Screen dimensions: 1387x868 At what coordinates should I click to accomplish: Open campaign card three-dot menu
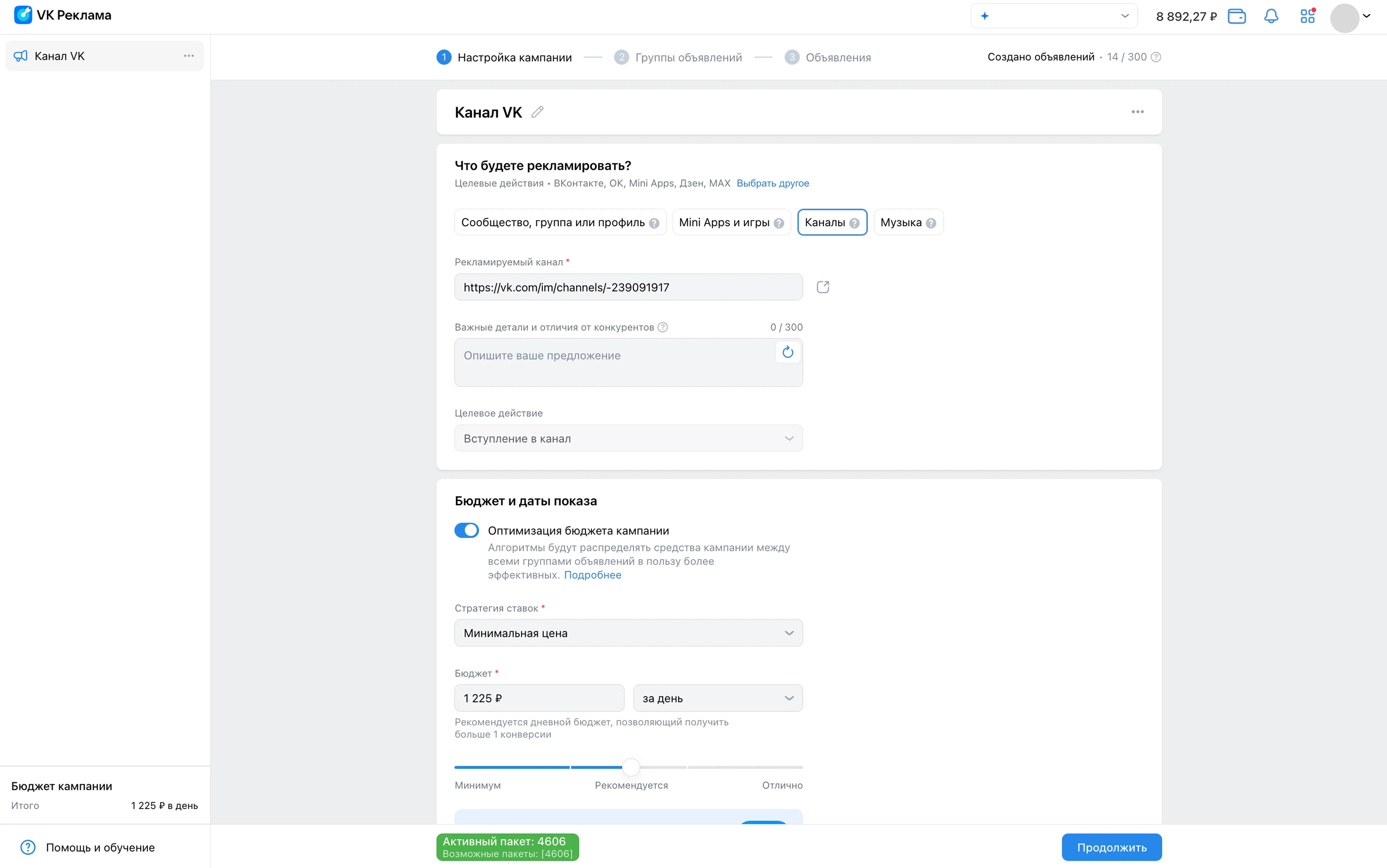[1137, 112]
